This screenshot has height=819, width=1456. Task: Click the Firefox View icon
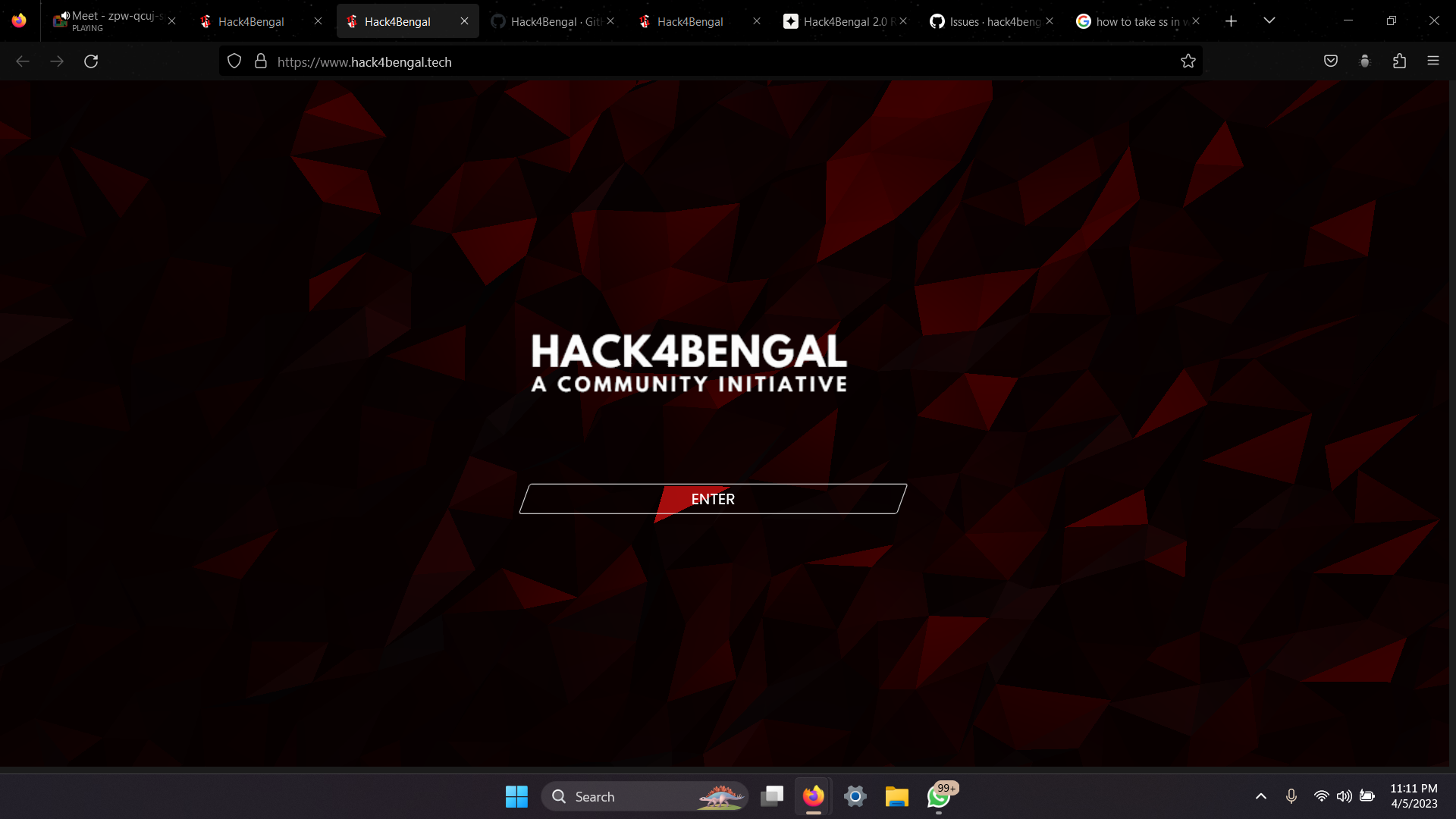[x=19, y=20]
